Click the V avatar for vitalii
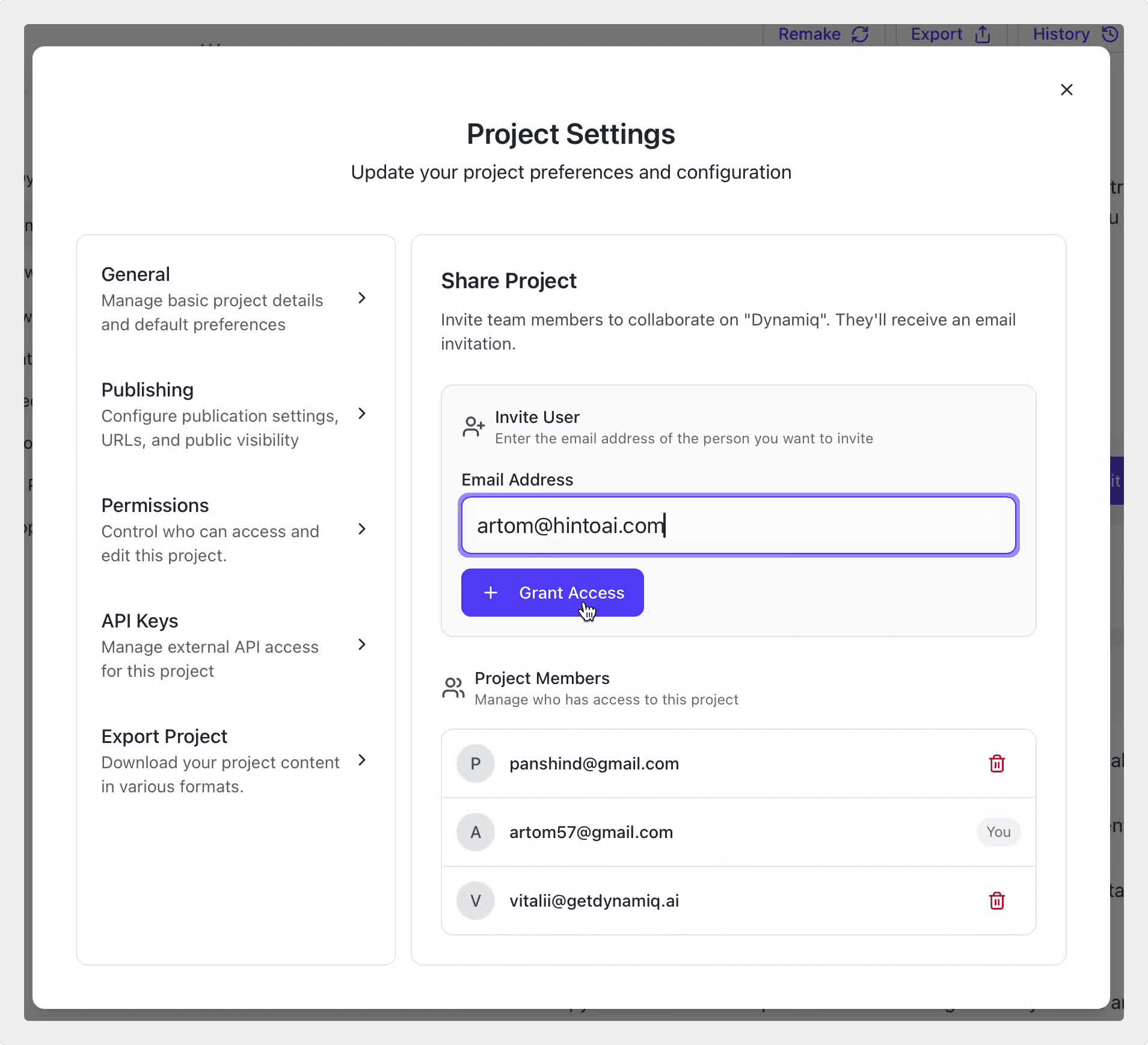 tap(475, 901)
